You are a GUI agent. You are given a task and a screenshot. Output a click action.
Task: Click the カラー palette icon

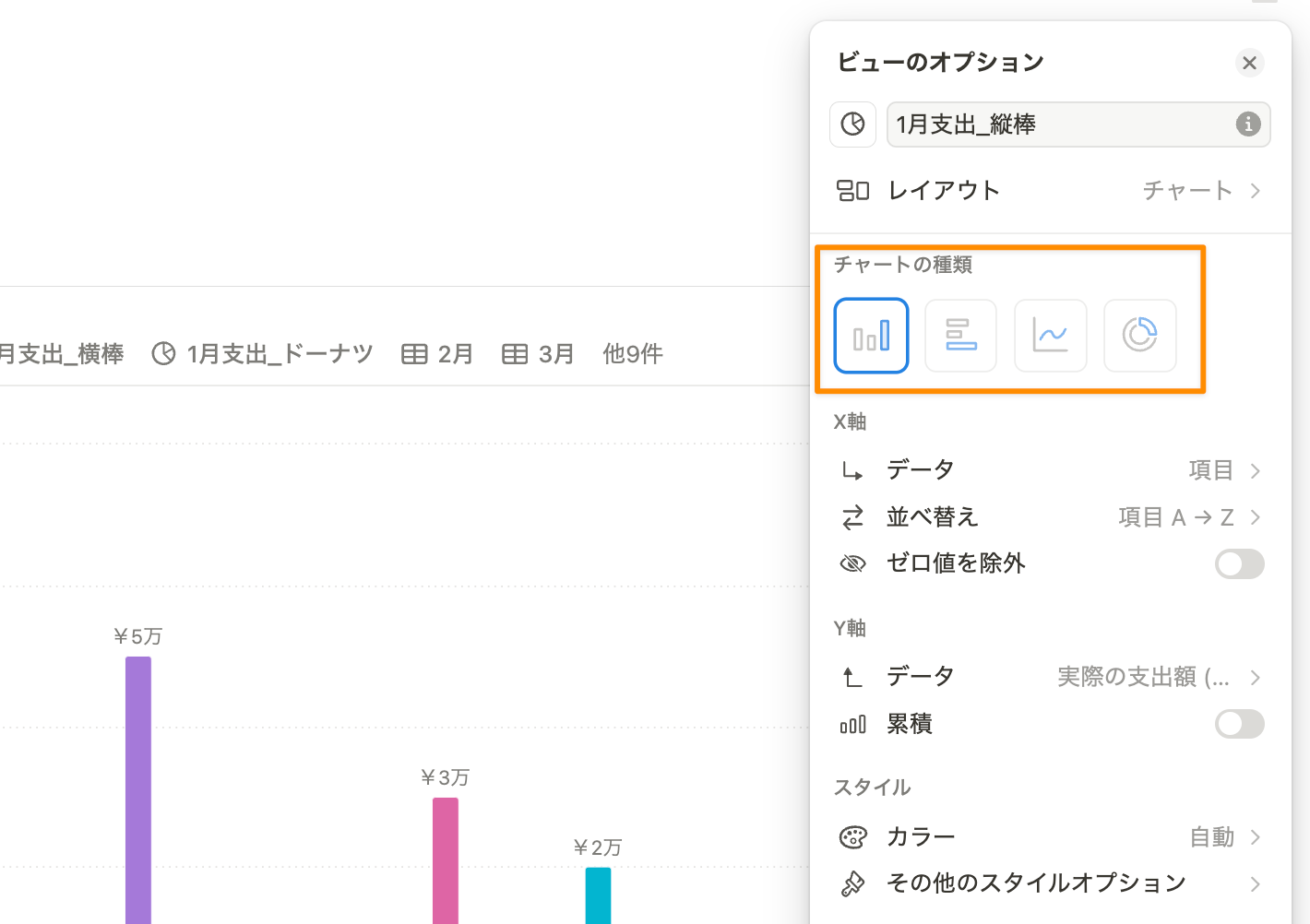(852, 837)
